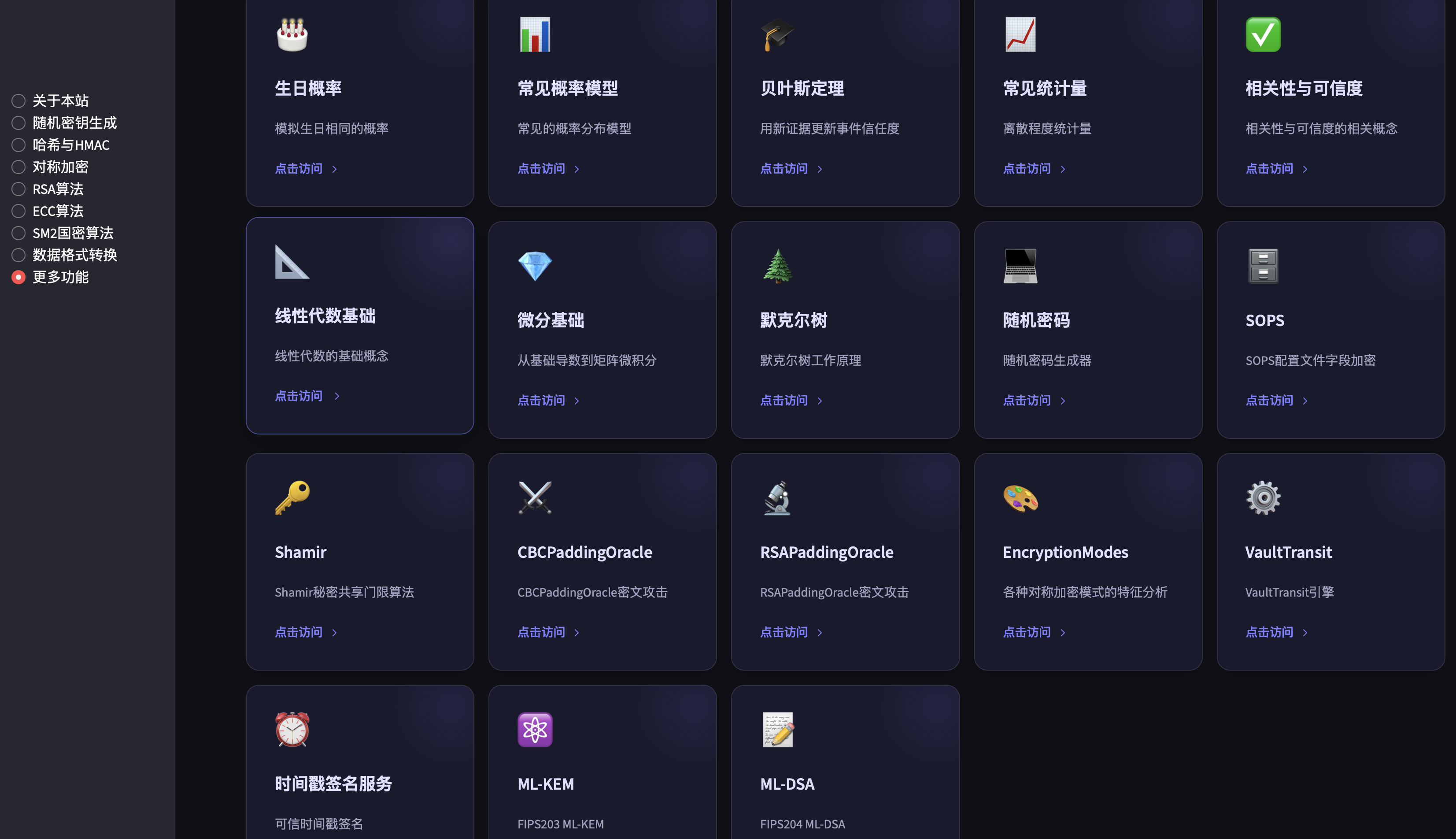Open 点击访问 link for 贝叶斯定理
Viewport: 1456px width, 839px height.
click(x=784, y=169)
